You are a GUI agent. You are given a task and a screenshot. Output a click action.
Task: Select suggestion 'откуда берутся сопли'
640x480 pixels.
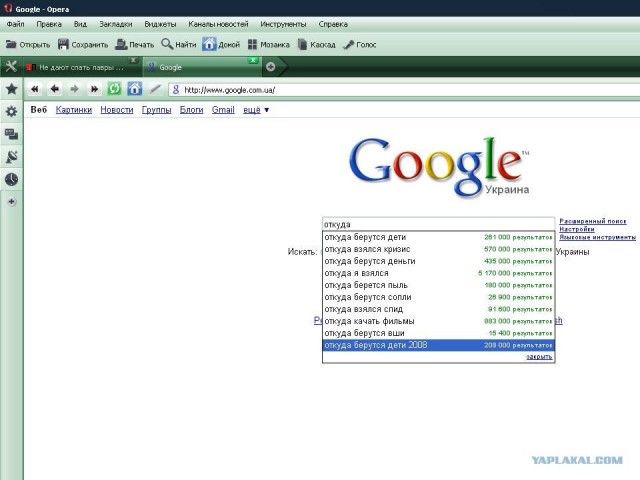pyautogui.click(x=438, y=297)
